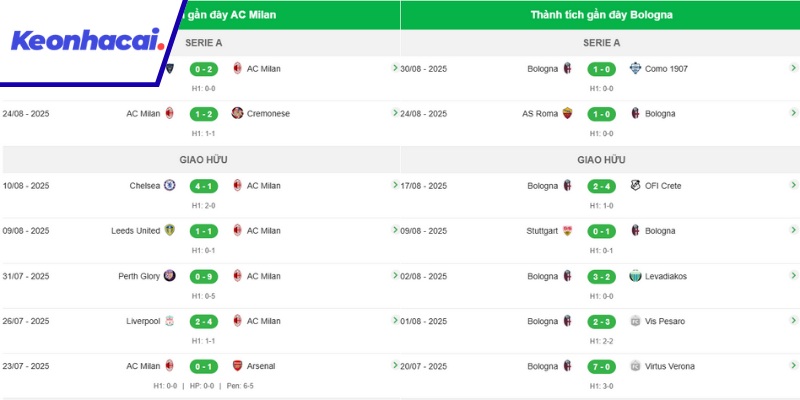Click the OFI Crete crest icon
This screenshot has height=400, width=800.
[x=634, y=185]
